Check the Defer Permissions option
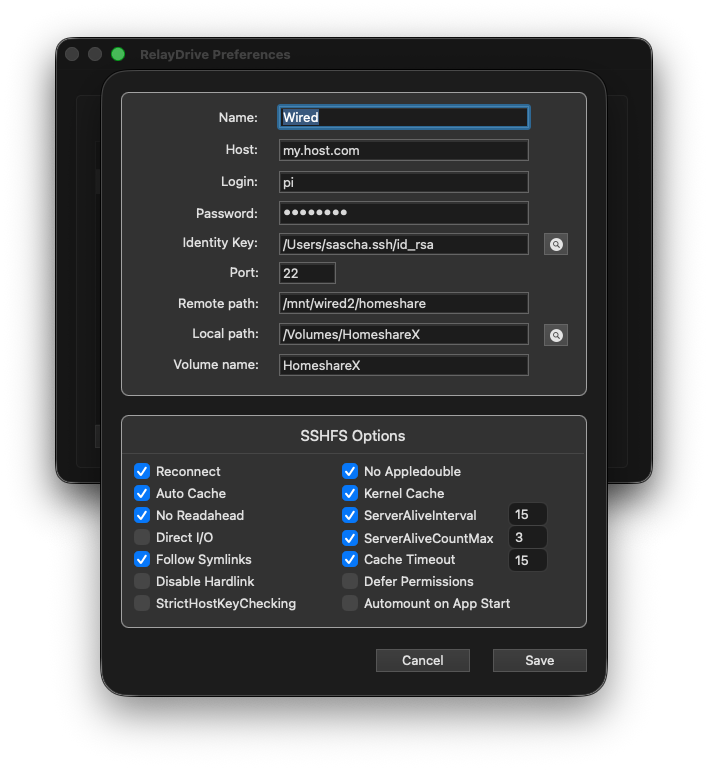The image size is (708, 770). (x=350, y=581)
